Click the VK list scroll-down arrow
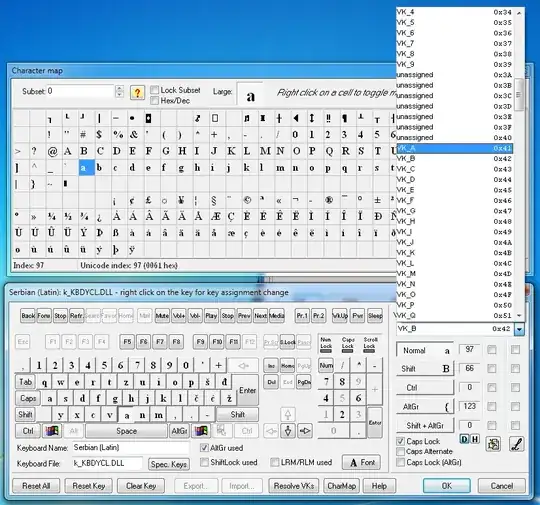The image size is (540, 505). 519,316
